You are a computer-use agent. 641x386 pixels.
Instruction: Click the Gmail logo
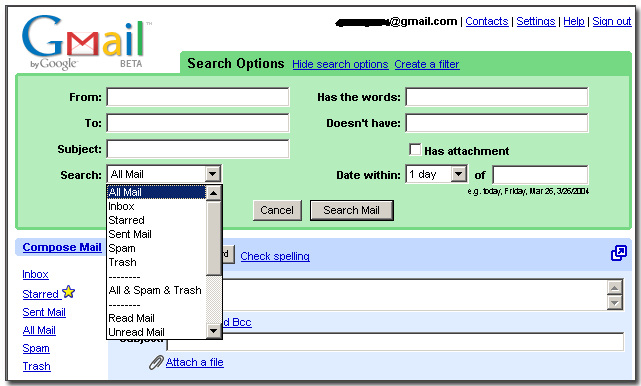click(x=86, y=43)
